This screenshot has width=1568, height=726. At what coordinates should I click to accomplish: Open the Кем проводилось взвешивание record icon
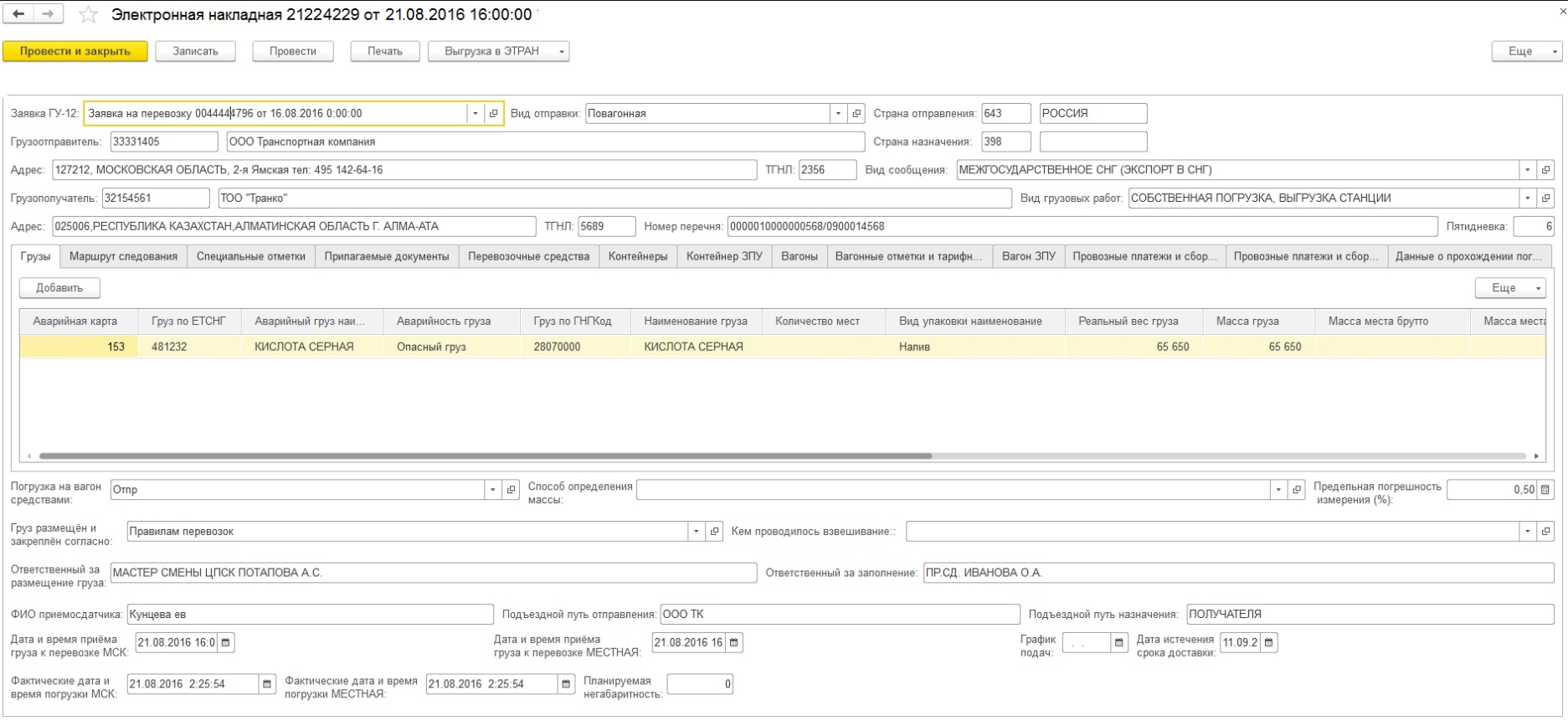pyautogui.click(x=1545, y=532)
